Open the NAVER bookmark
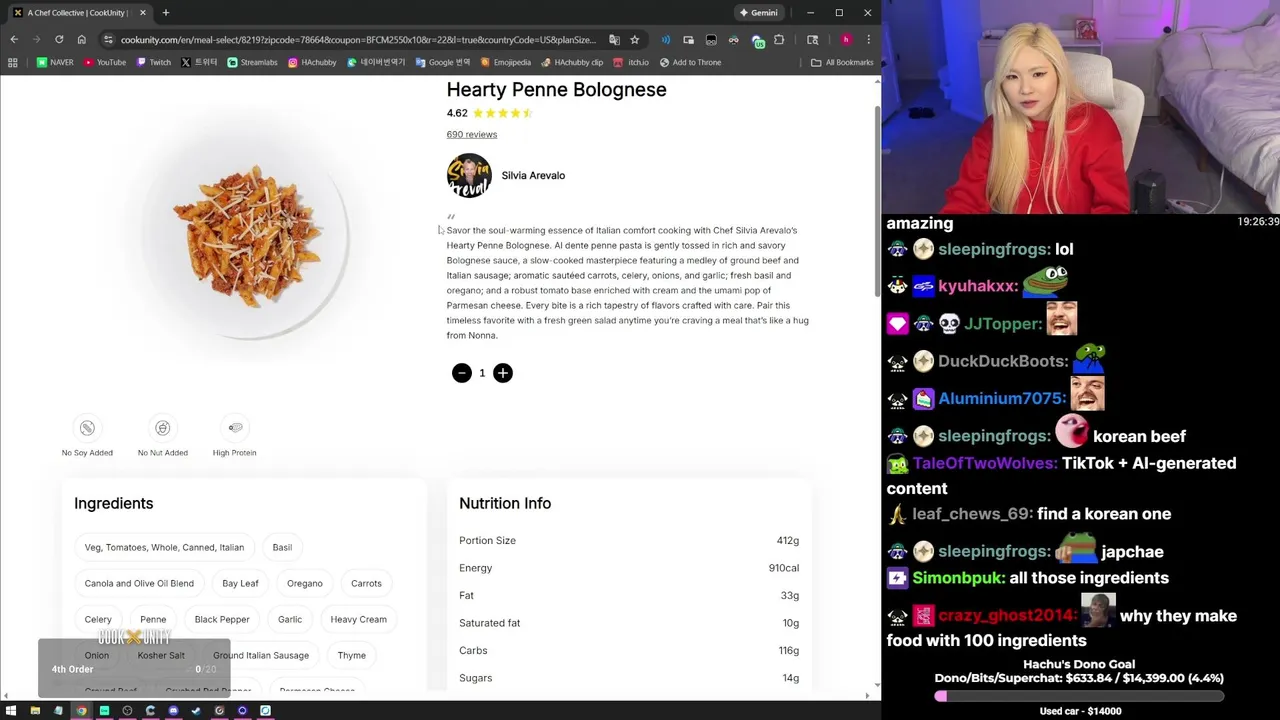Image resolution: width=1280 pixels, height=720 pixels. pos(55,62)
